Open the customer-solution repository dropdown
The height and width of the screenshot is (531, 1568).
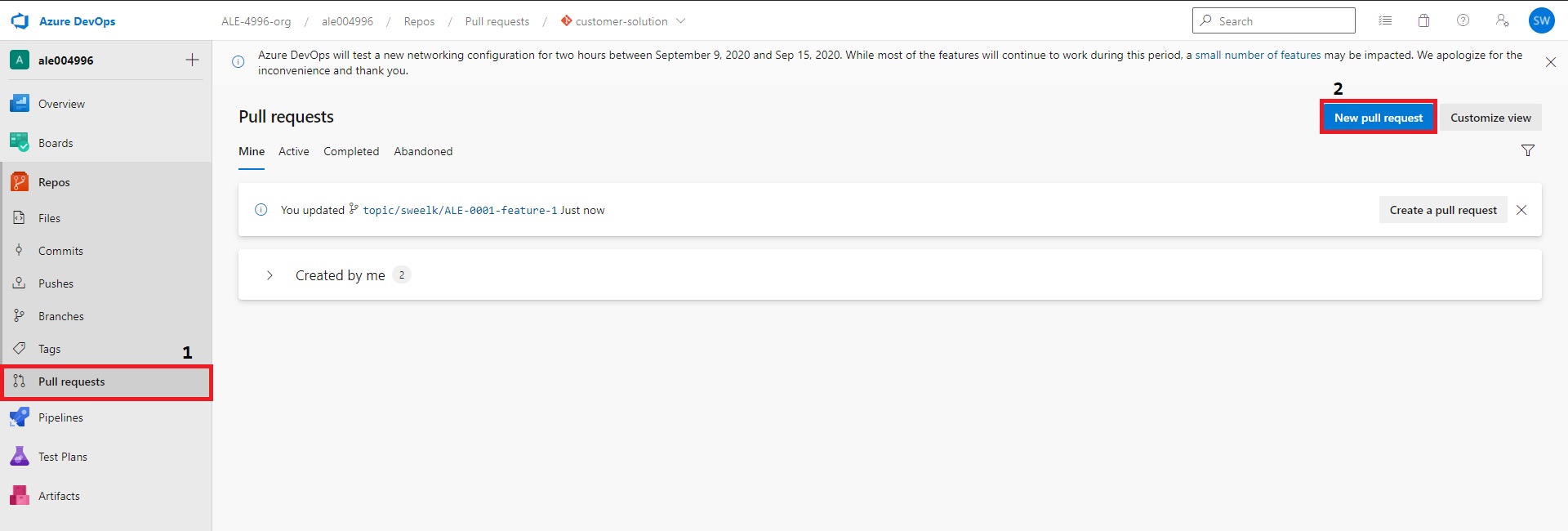click(622, 21)
